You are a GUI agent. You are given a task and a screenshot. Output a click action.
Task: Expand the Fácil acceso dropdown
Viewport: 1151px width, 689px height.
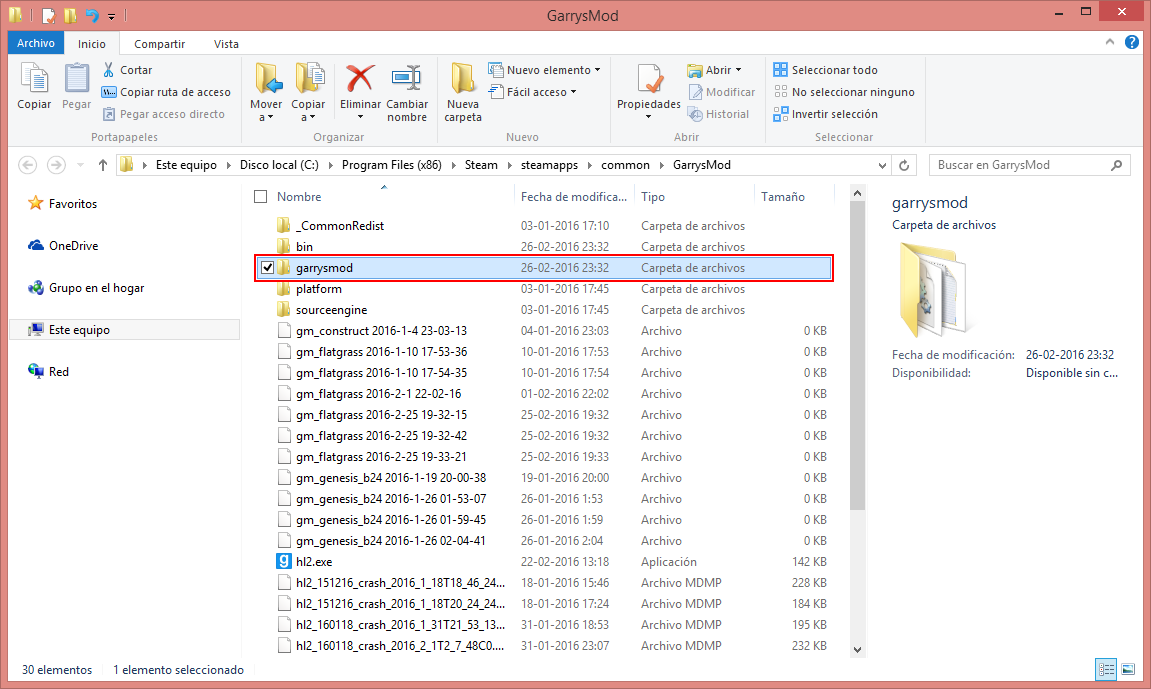pyautogui.click(x=573, y=92)
